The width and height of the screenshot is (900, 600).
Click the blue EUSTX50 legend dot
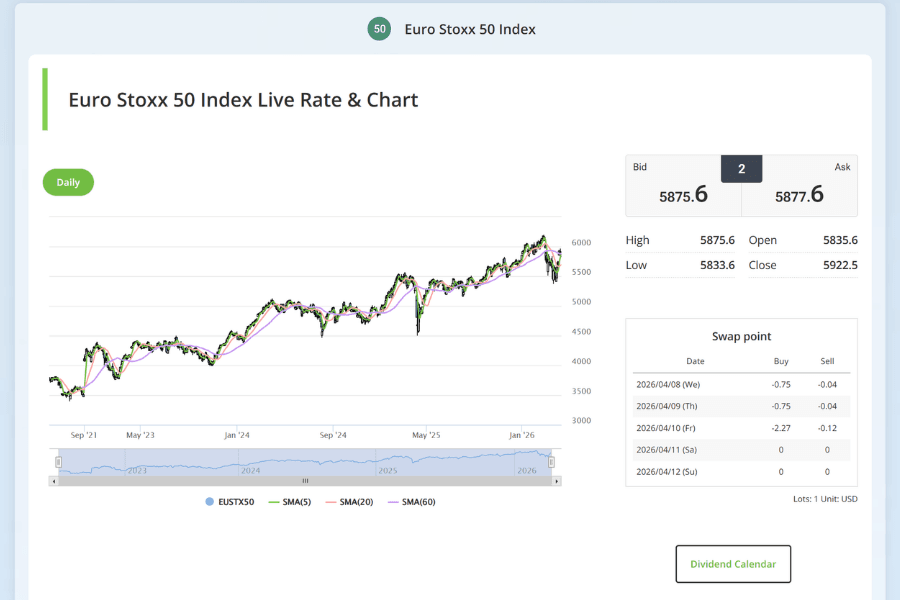(x=209, y=501)
